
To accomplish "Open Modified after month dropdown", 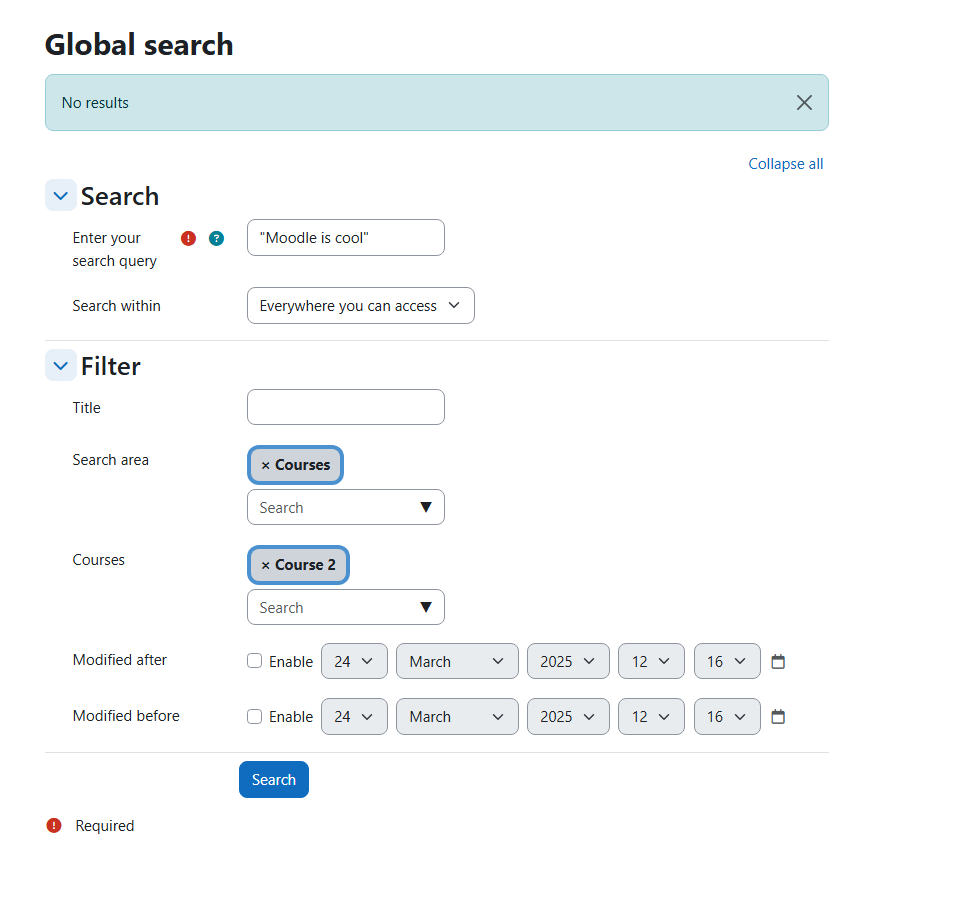I will pyautogui.click(x=457, y=661).
